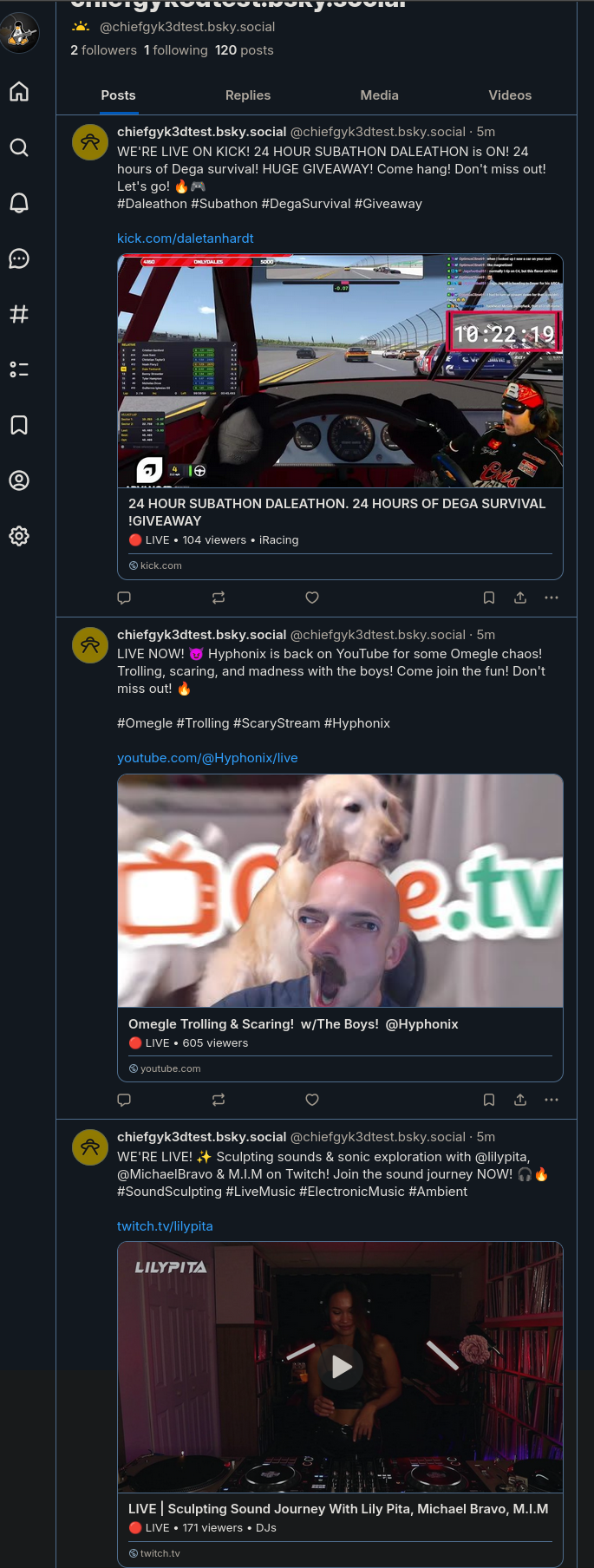The width and height of the screenshot is (594, 1568).
Task: Open Home from the sidebar
Action: (x=19, y=92)
